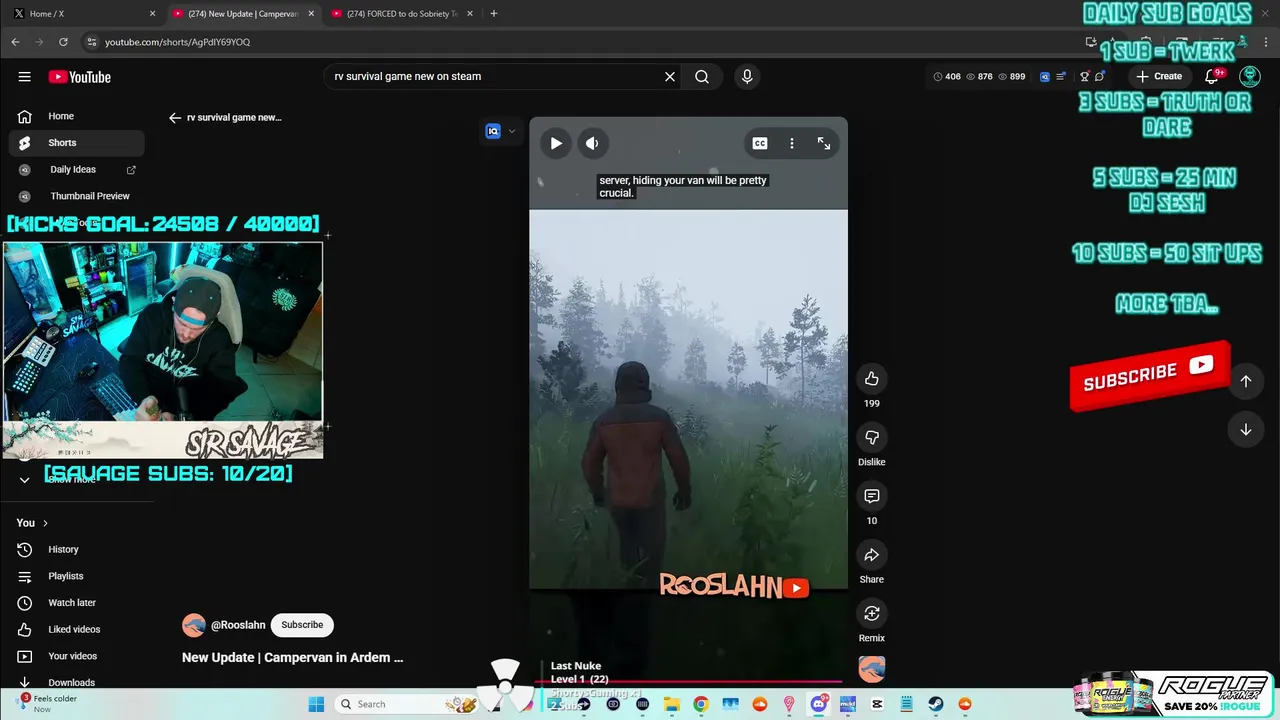Open File Explorer from the taskbar
1280x720 pixels.
(x=671, y=704)
